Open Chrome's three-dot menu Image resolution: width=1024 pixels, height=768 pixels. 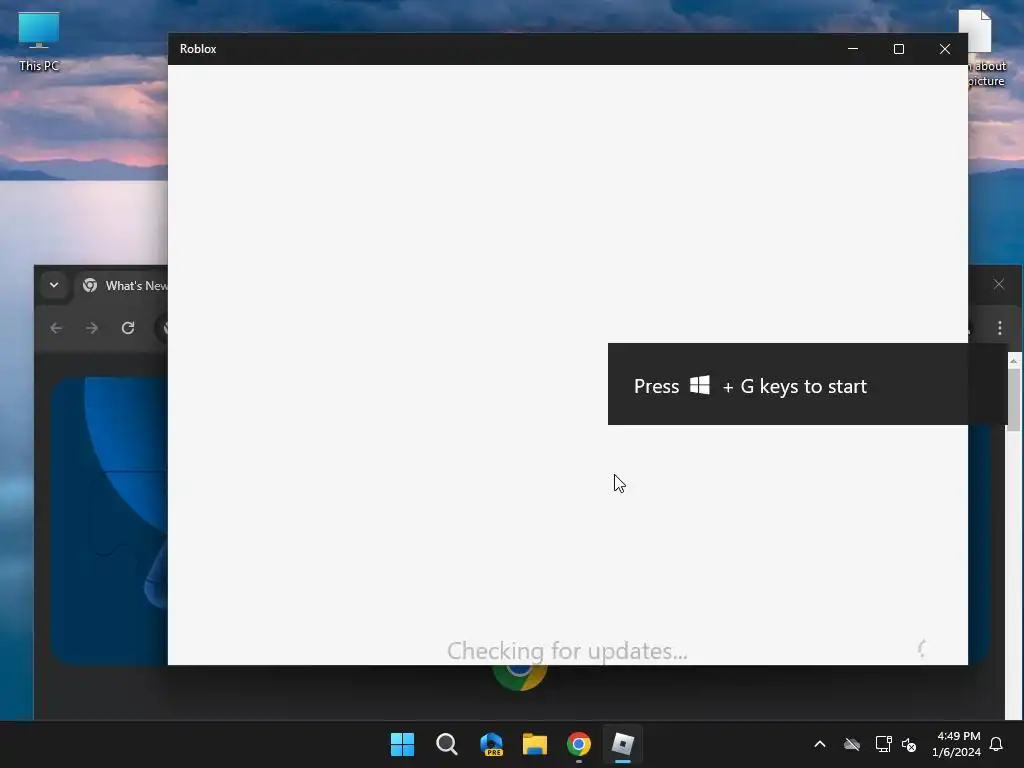(1000, 328)
